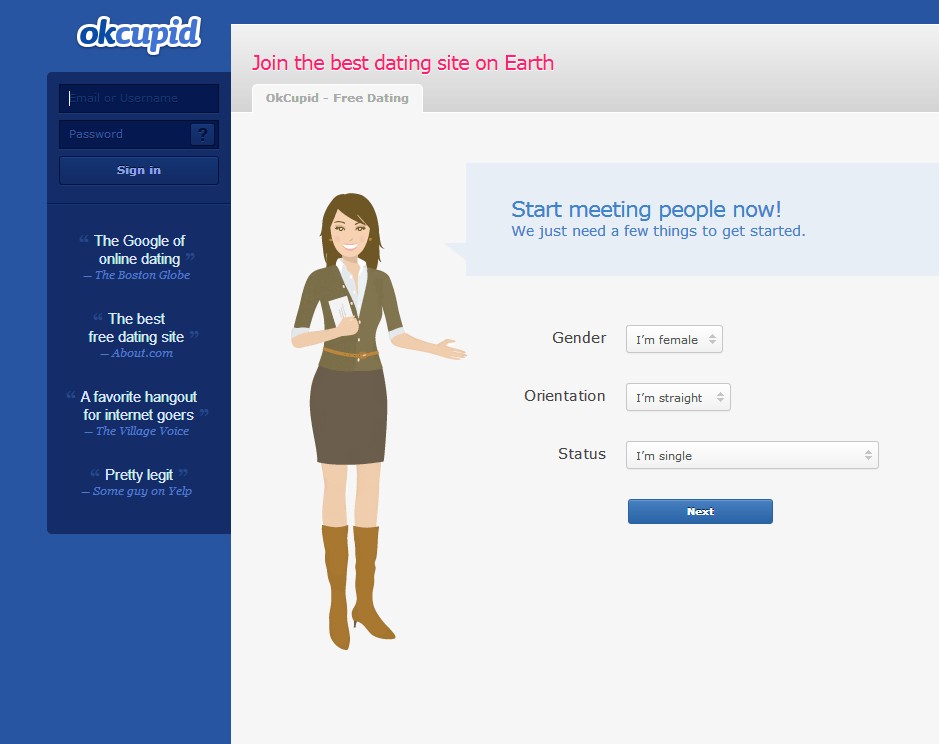Click the OkCupid logo
The height and width of the screenshot is (744, 939).
click(139, 34)
